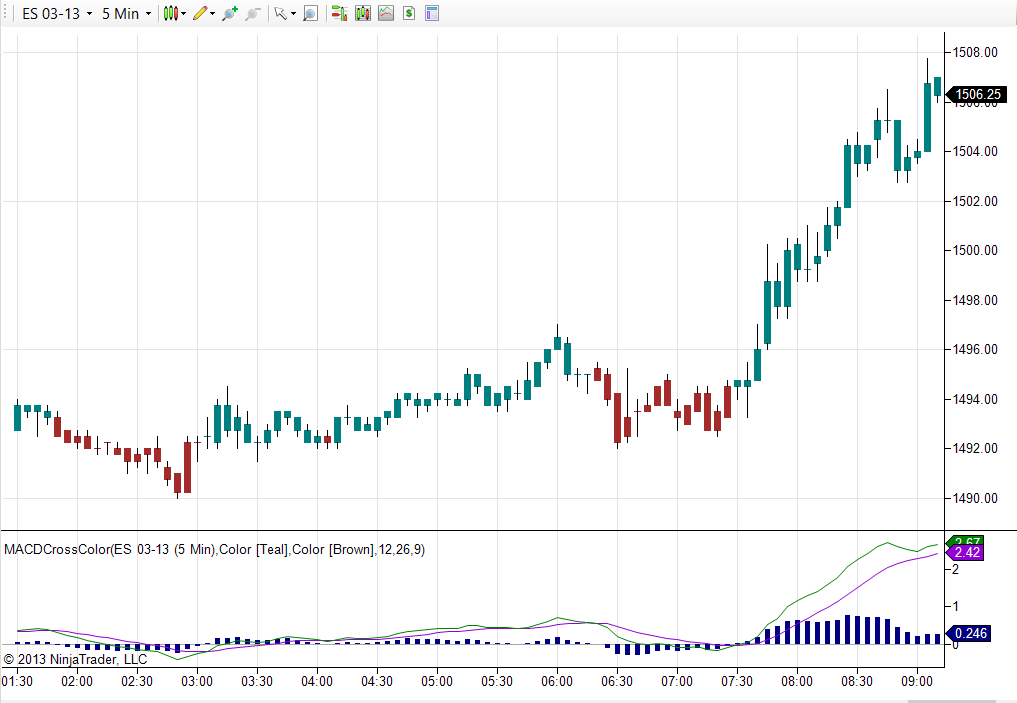
Task: Click the zoom in magnifier icon
Action: 230,13
